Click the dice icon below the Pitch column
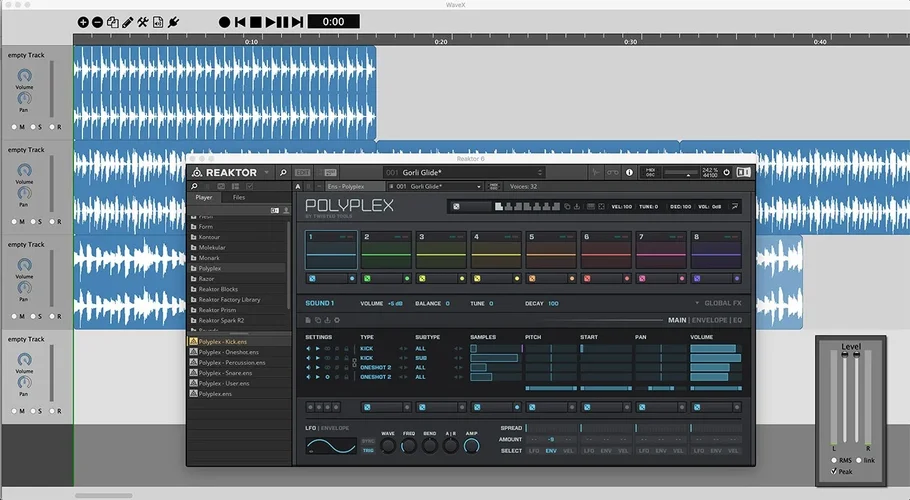This screenshot has height=500, width=910. click(x=532, y=407)
